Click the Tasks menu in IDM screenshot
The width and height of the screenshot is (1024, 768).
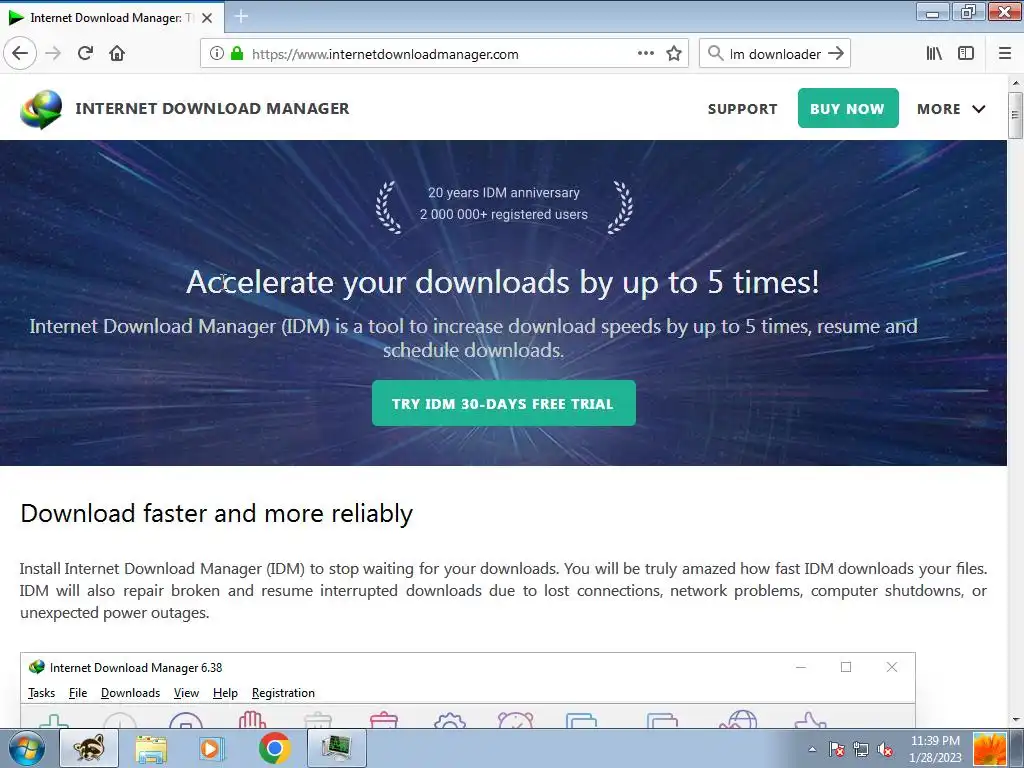[x=41, y=693]
